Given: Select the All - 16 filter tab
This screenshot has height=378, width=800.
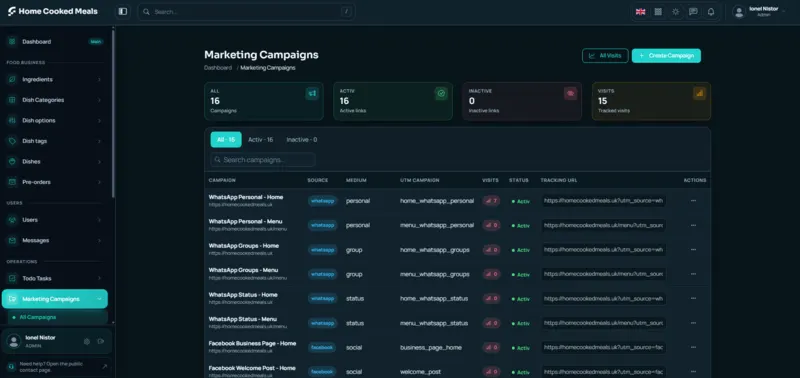Looking at the screenshot, I should pyautogui.click(x=226, y=140).
